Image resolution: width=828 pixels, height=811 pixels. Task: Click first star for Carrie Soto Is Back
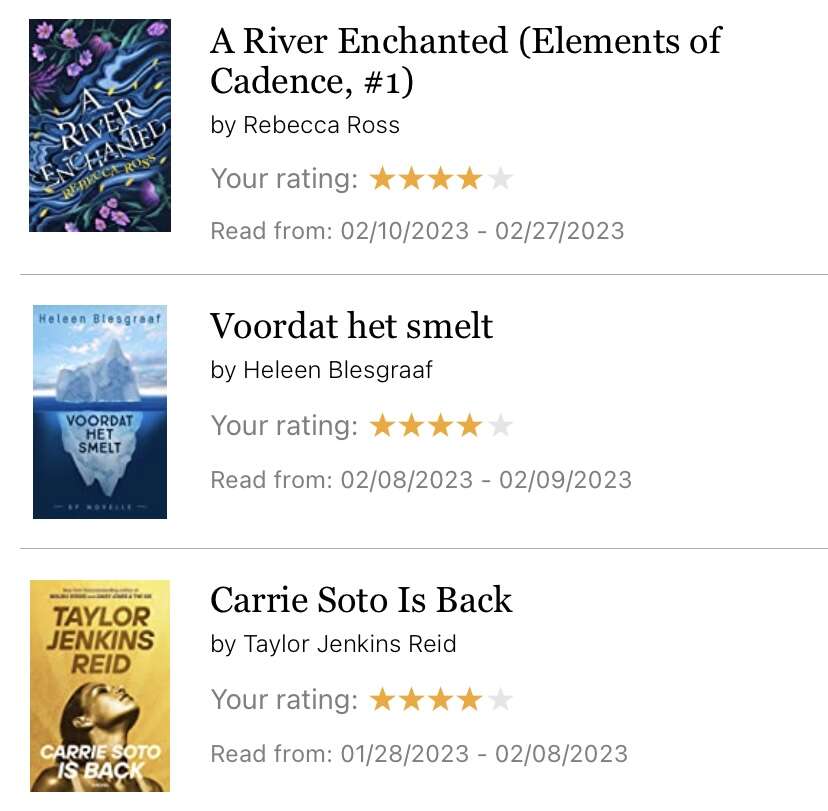382,700
